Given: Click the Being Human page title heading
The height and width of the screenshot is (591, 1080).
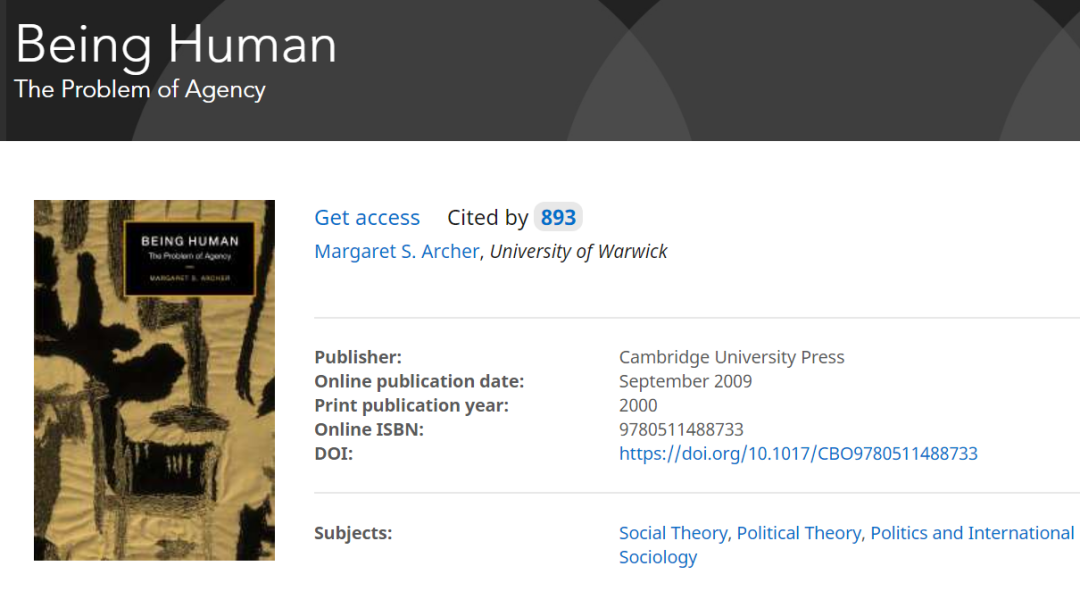Looking at the screenshot, I should click(176, 45).
